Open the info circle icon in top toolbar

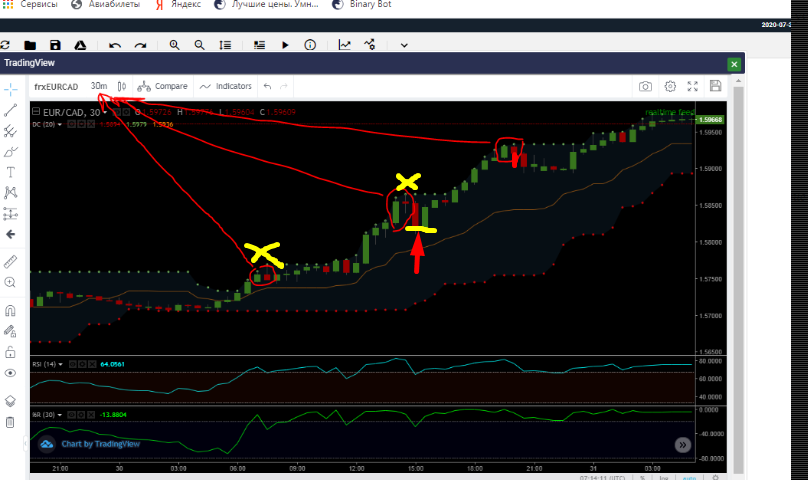pos(310,45)
